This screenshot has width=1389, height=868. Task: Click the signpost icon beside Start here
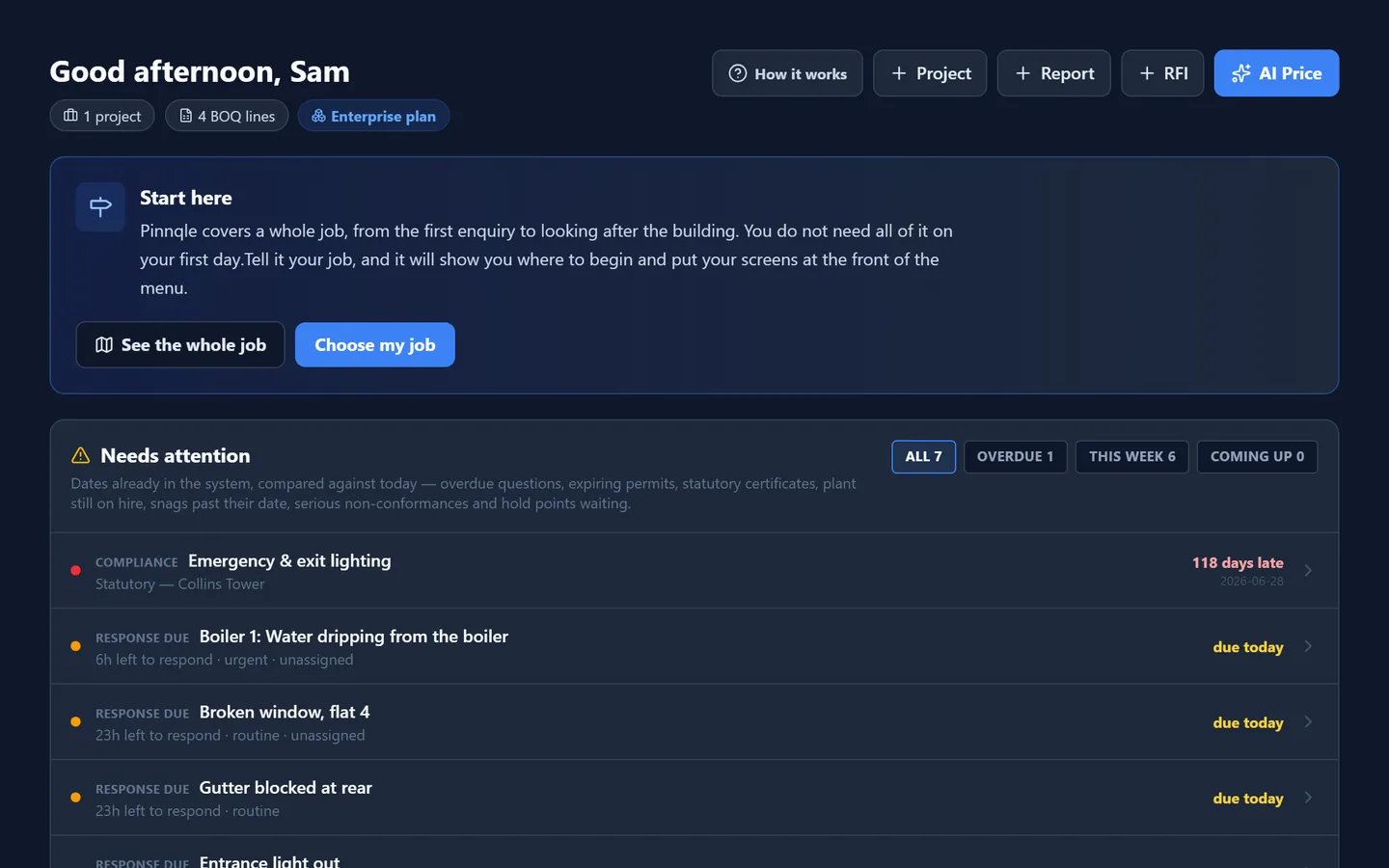click(x=100, y=206)
